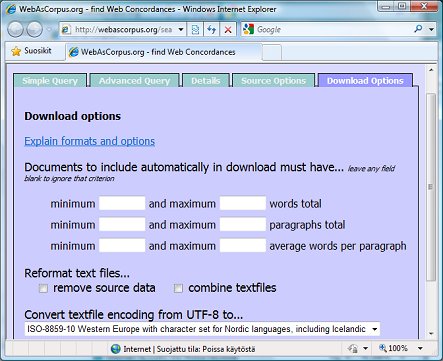Click the page favicon in the tab
Viewport: 443px width, 361px height.
pos(74,52)
